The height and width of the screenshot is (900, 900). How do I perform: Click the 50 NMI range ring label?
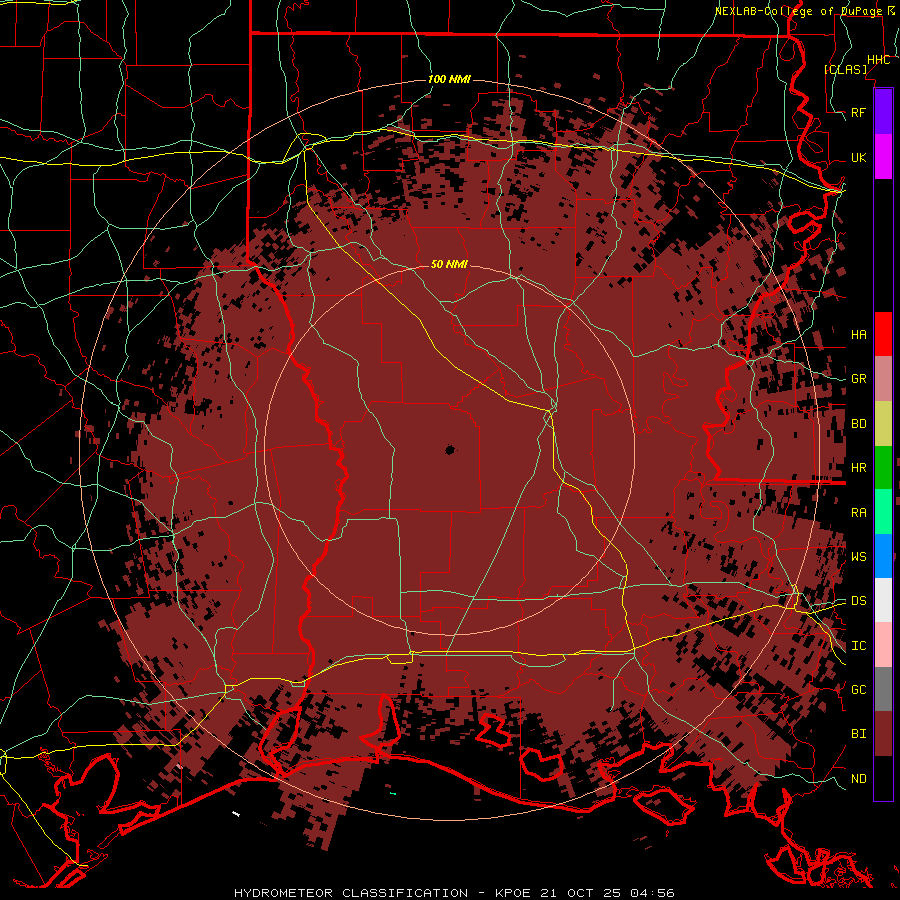pyautogui.click(x=449, y=264)
